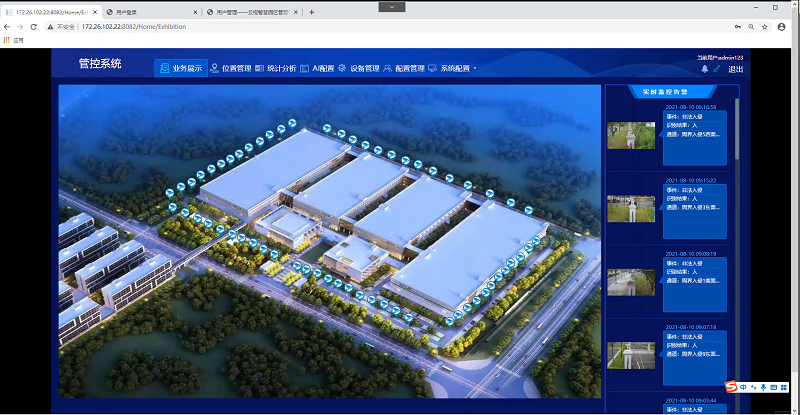The height and width of the screenshot is (415, 800).
Task: Click the 退出 logout button
Action: tap(735, 69)
